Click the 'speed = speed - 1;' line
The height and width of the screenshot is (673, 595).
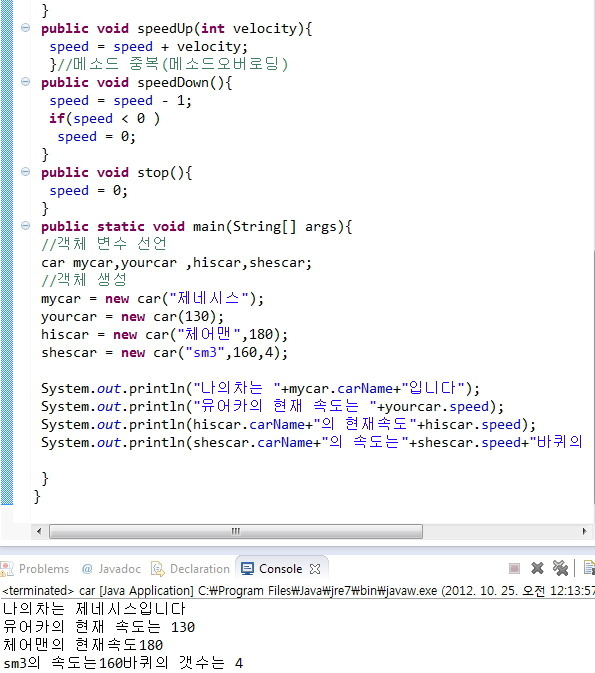click(x=120, y=100)
